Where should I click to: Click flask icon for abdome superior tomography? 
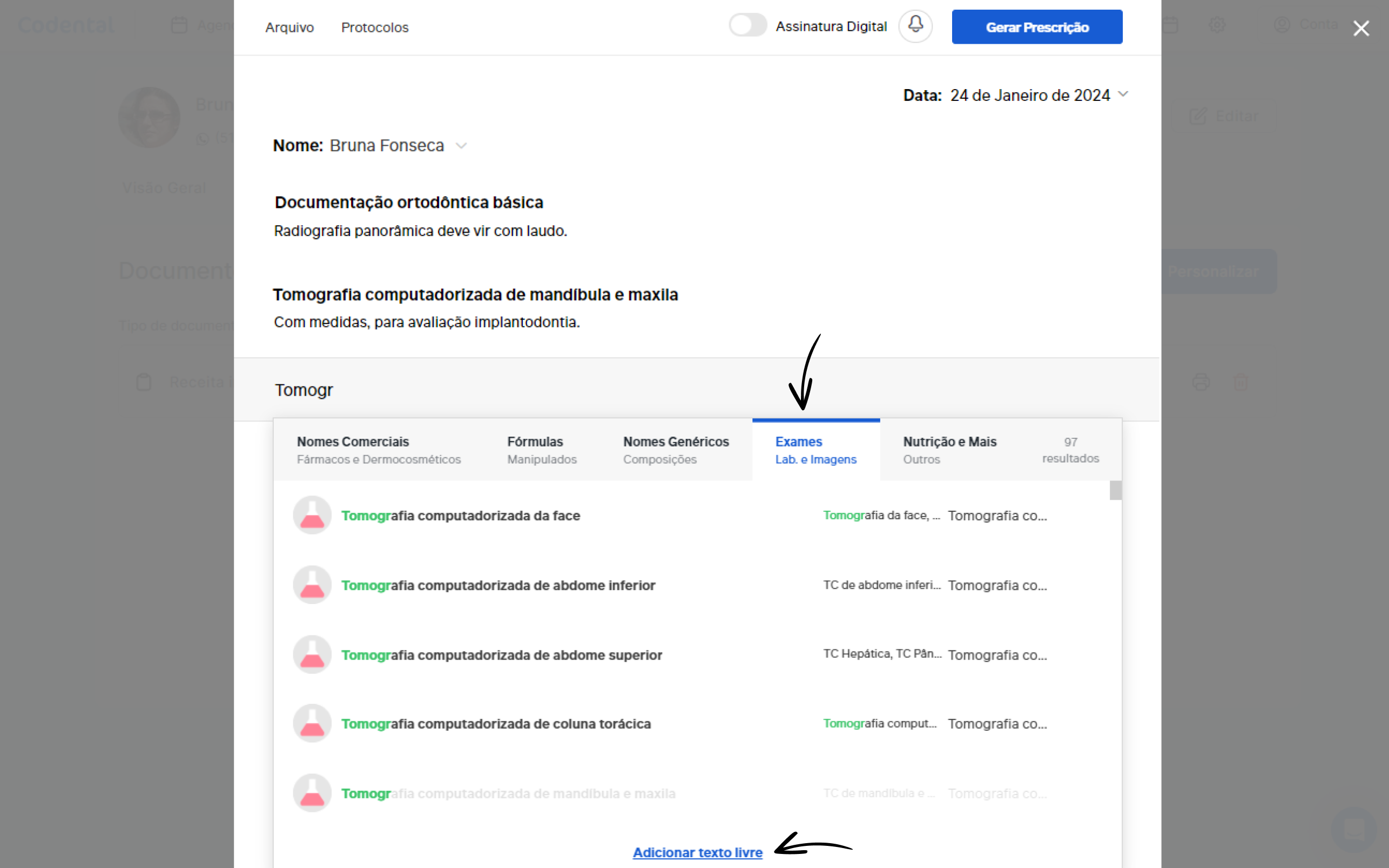click(x=312, y=654)
